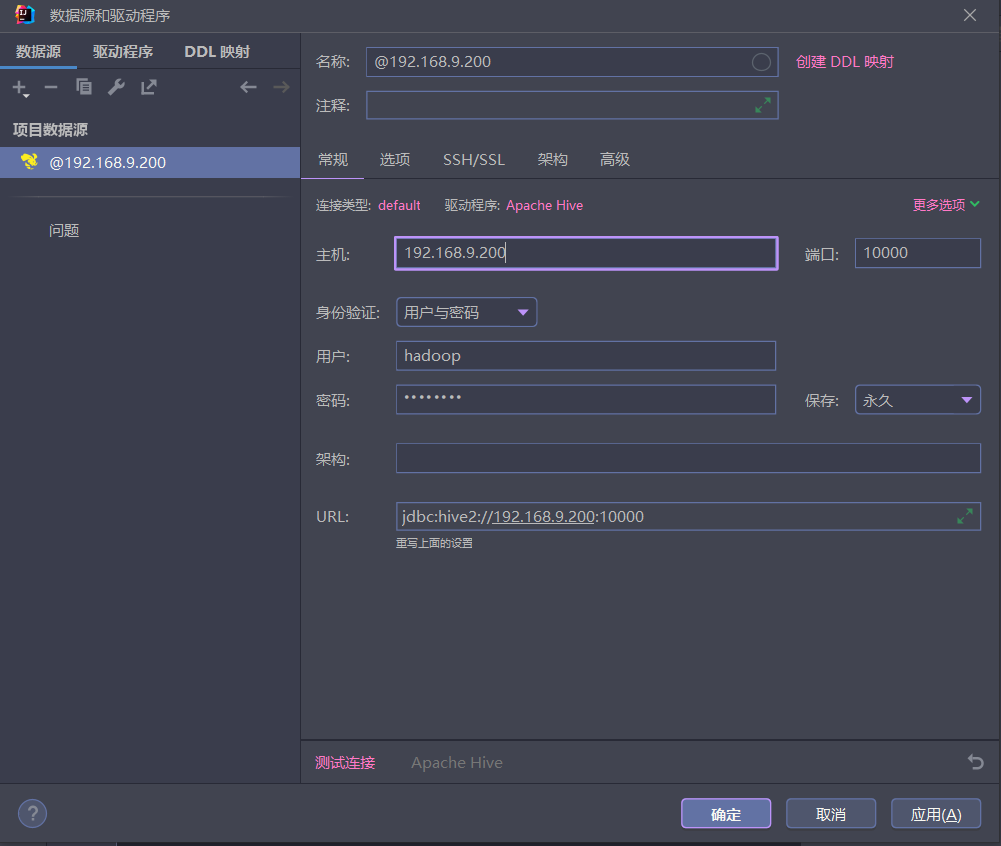Screen dimensions: 1001x846
Task: Click the Apache Hive driver link
Action: tap(545, 206)
